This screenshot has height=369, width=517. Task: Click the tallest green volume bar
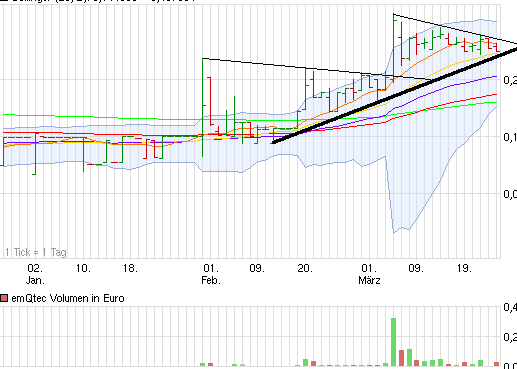click(x=393, y=342)
